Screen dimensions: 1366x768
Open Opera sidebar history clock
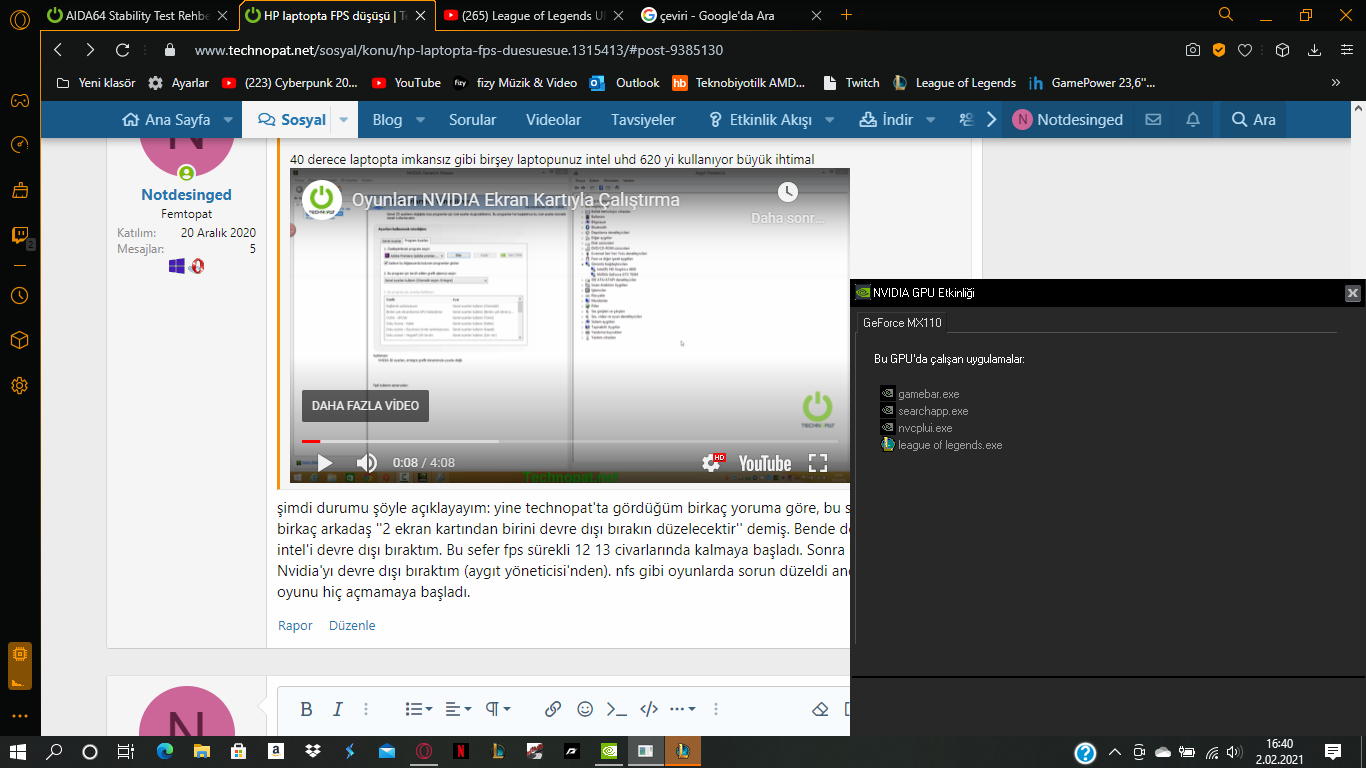click(x=19, y=295)
